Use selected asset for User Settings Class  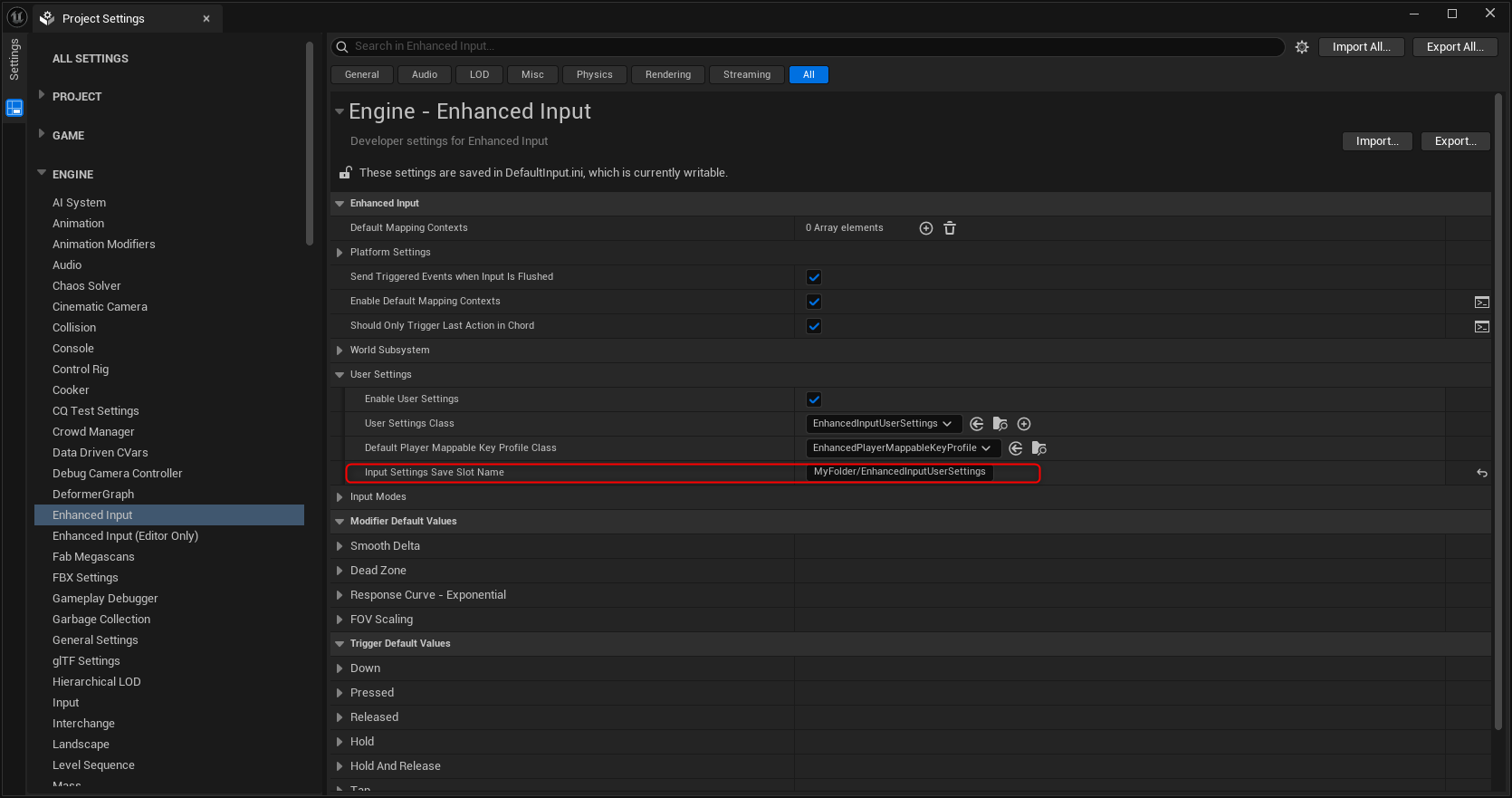coord(977,424)
